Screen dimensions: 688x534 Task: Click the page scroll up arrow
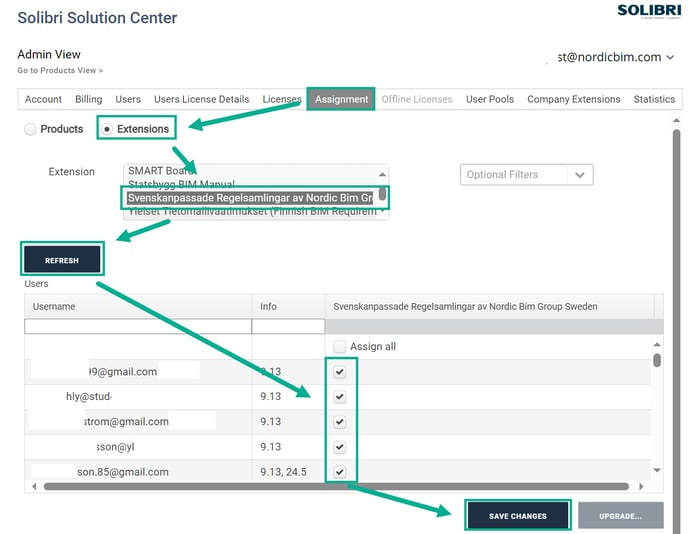pos(677,120)
